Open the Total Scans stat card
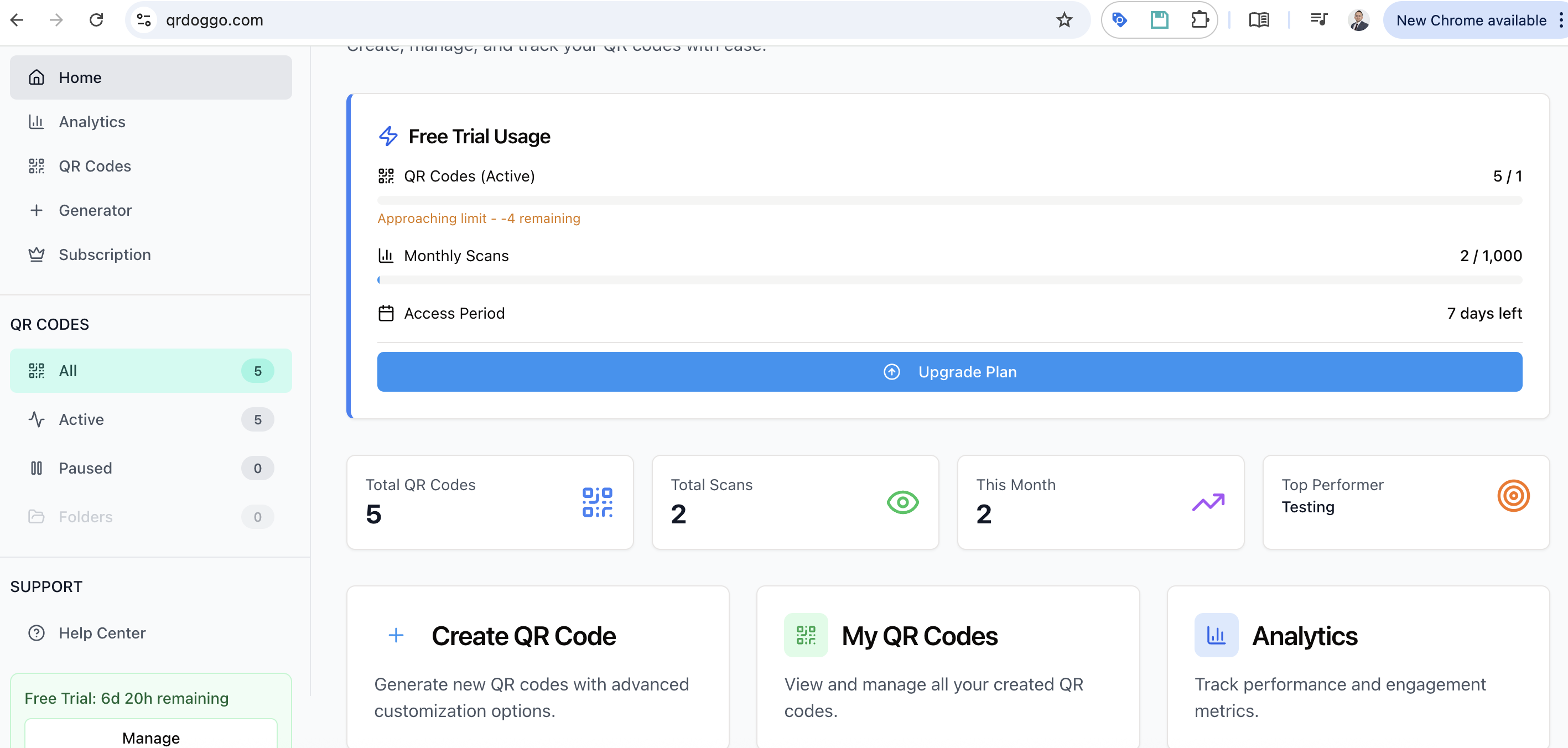 796,502
